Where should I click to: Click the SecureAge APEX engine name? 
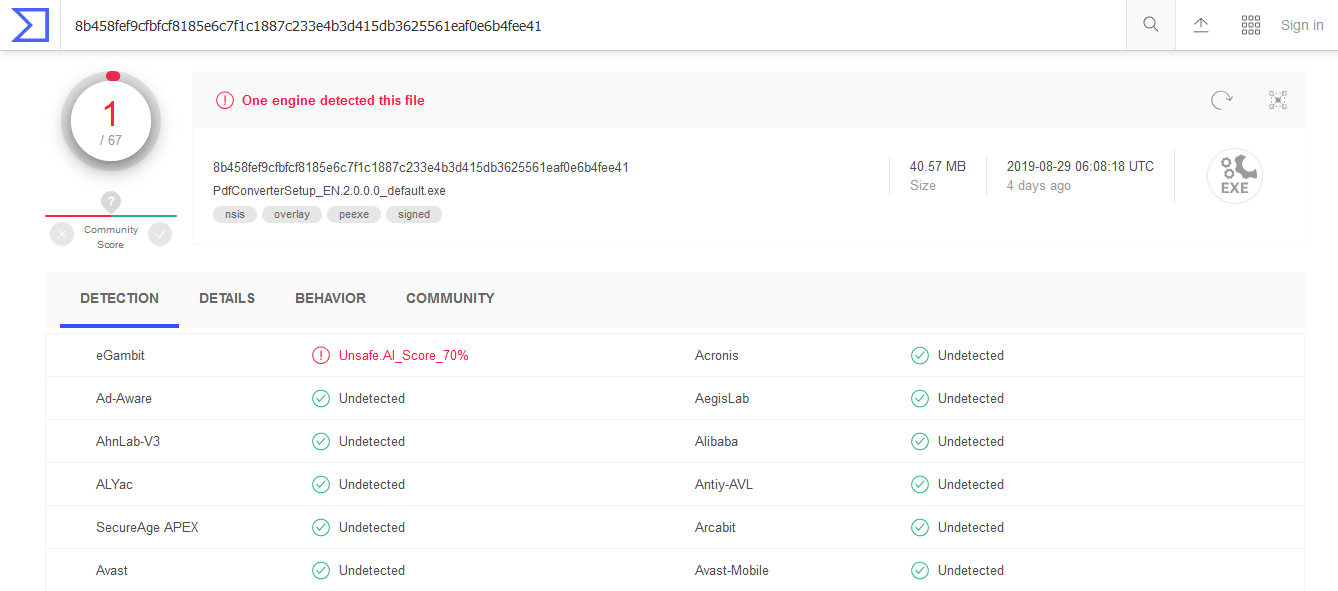coord(147,527)
